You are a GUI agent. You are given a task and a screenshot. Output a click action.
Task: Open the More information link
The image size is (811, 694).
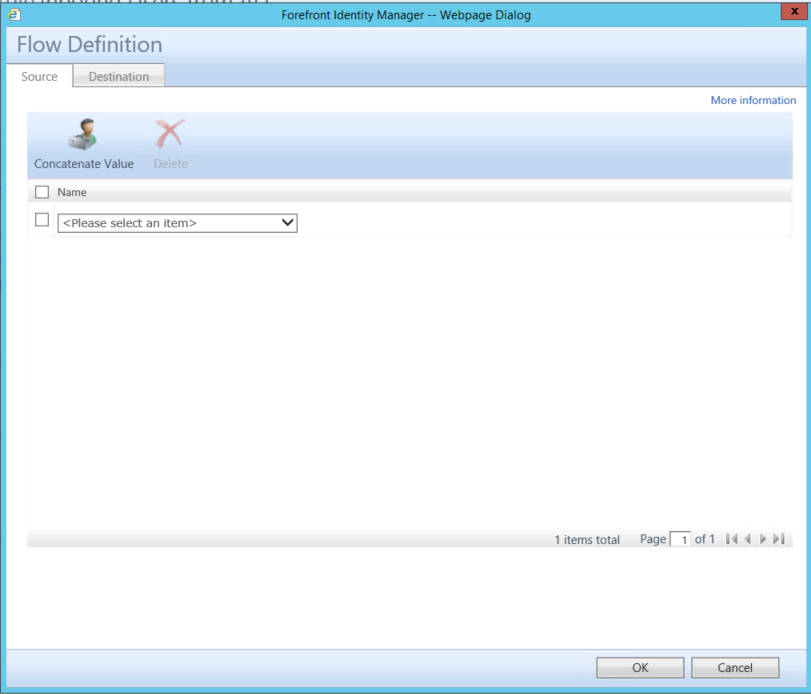tap(753, 100)
